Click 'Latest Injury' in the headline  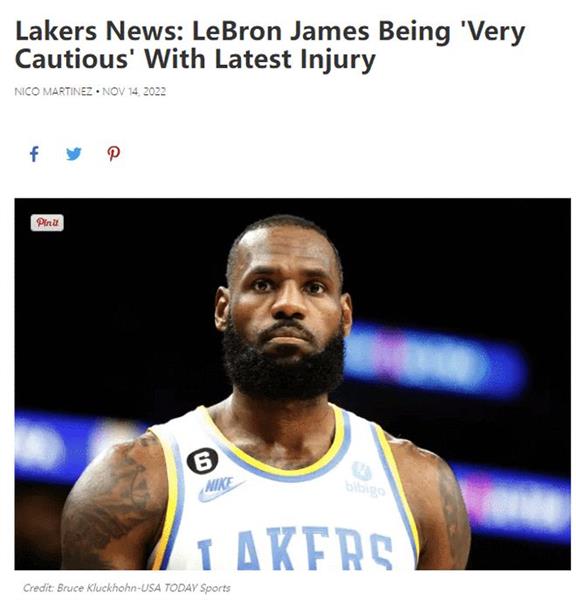click(295, 60)
